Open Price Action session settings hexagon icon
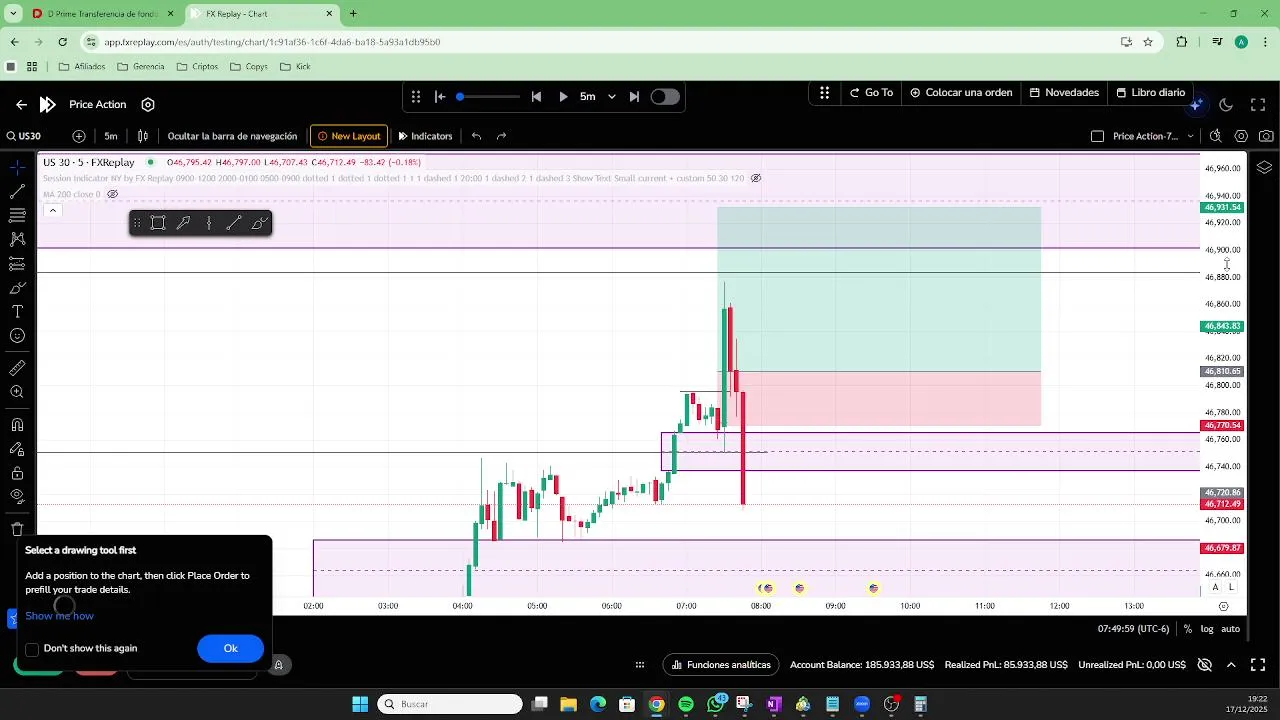 pyautogui.click(x=148, y=104)
